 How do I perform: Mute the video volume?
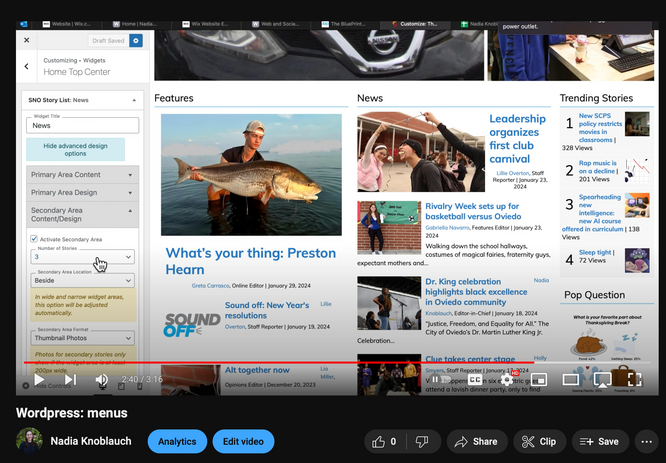pyautogui.click(x=101, y=380)
